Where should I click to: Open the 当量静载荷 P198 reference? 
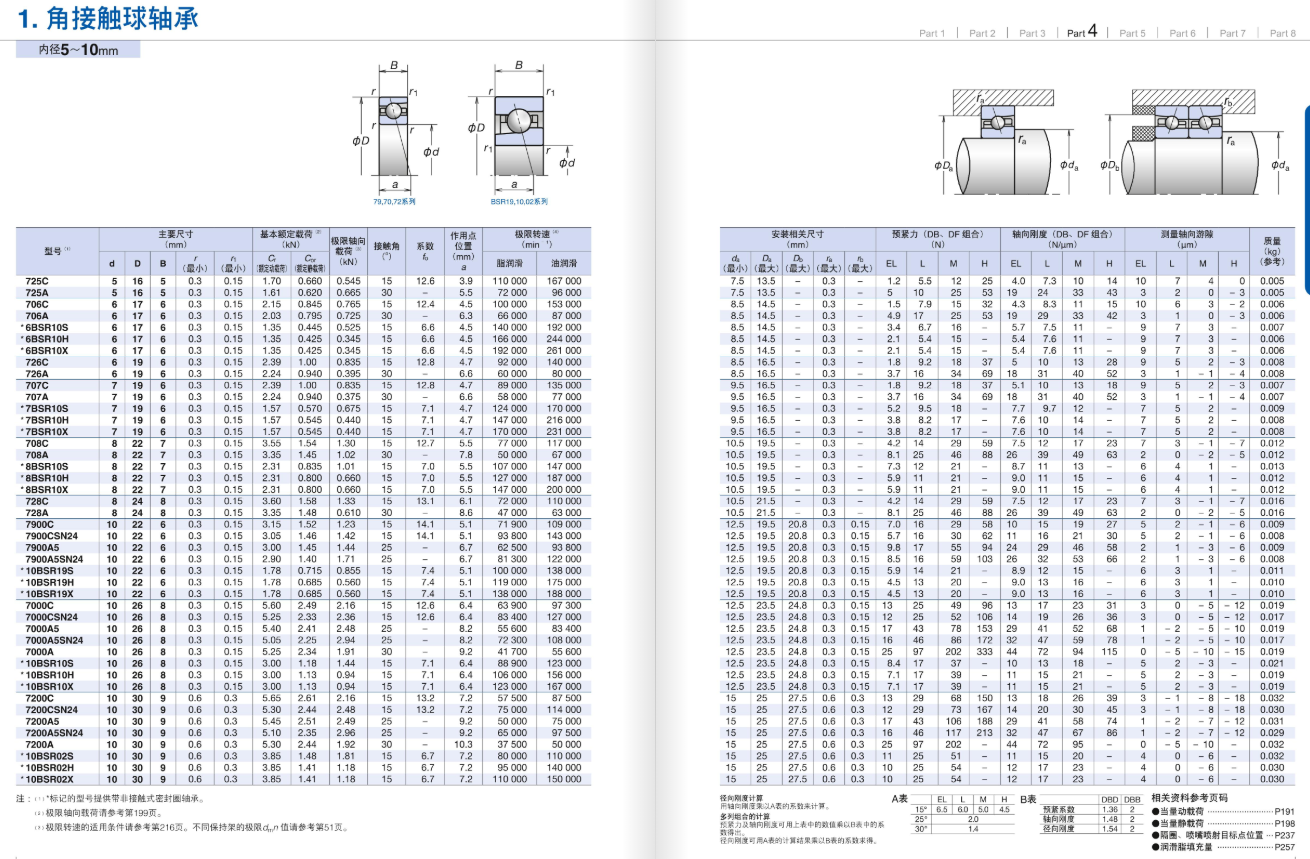1223,822
